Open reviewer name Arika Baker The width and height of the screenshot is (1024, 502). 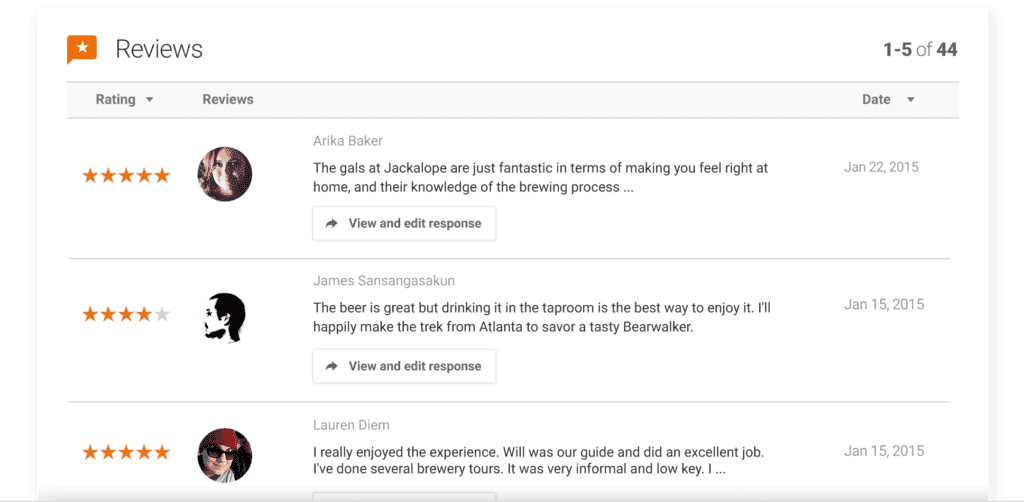pos(348,141)
